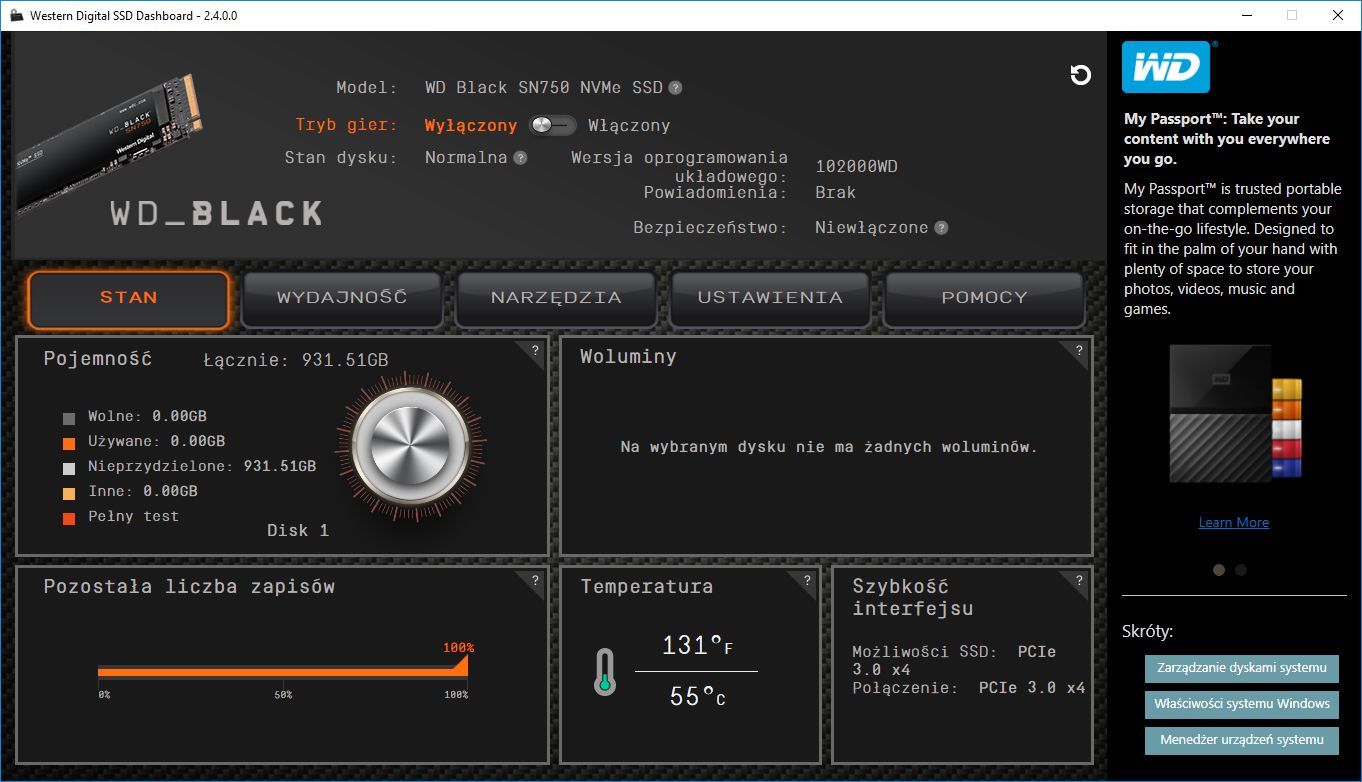The height and width of the screenshot is (782, 1362).
Task: Close the SSD Dashboard window
Action: tap(1338, 15)
